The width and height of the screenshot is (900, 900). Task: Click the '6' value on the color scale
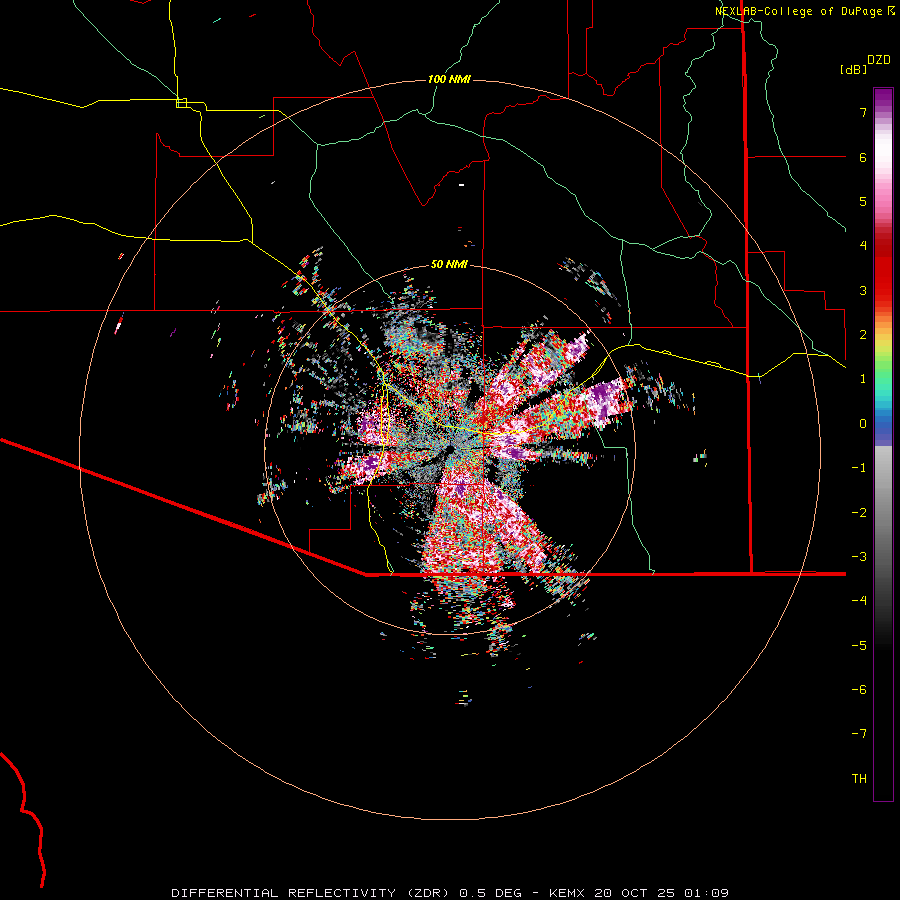click(863, 157)
